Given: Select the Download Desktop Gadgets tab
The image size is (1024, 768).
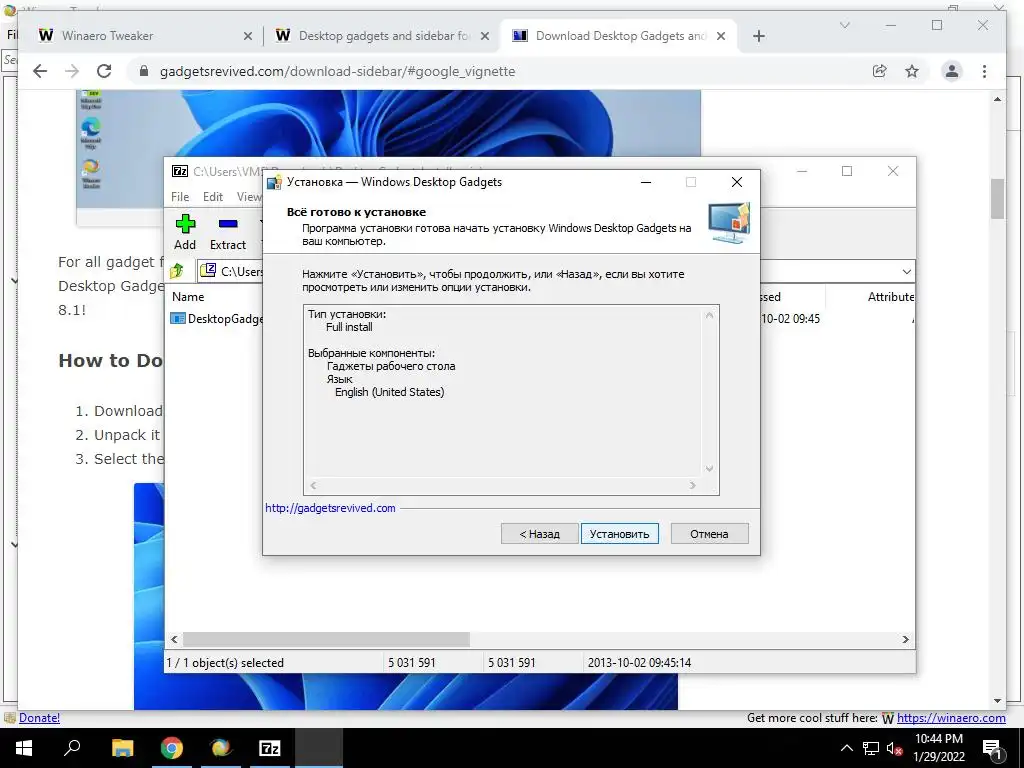Looking at the screenshot, I should (x=617, y=36).
